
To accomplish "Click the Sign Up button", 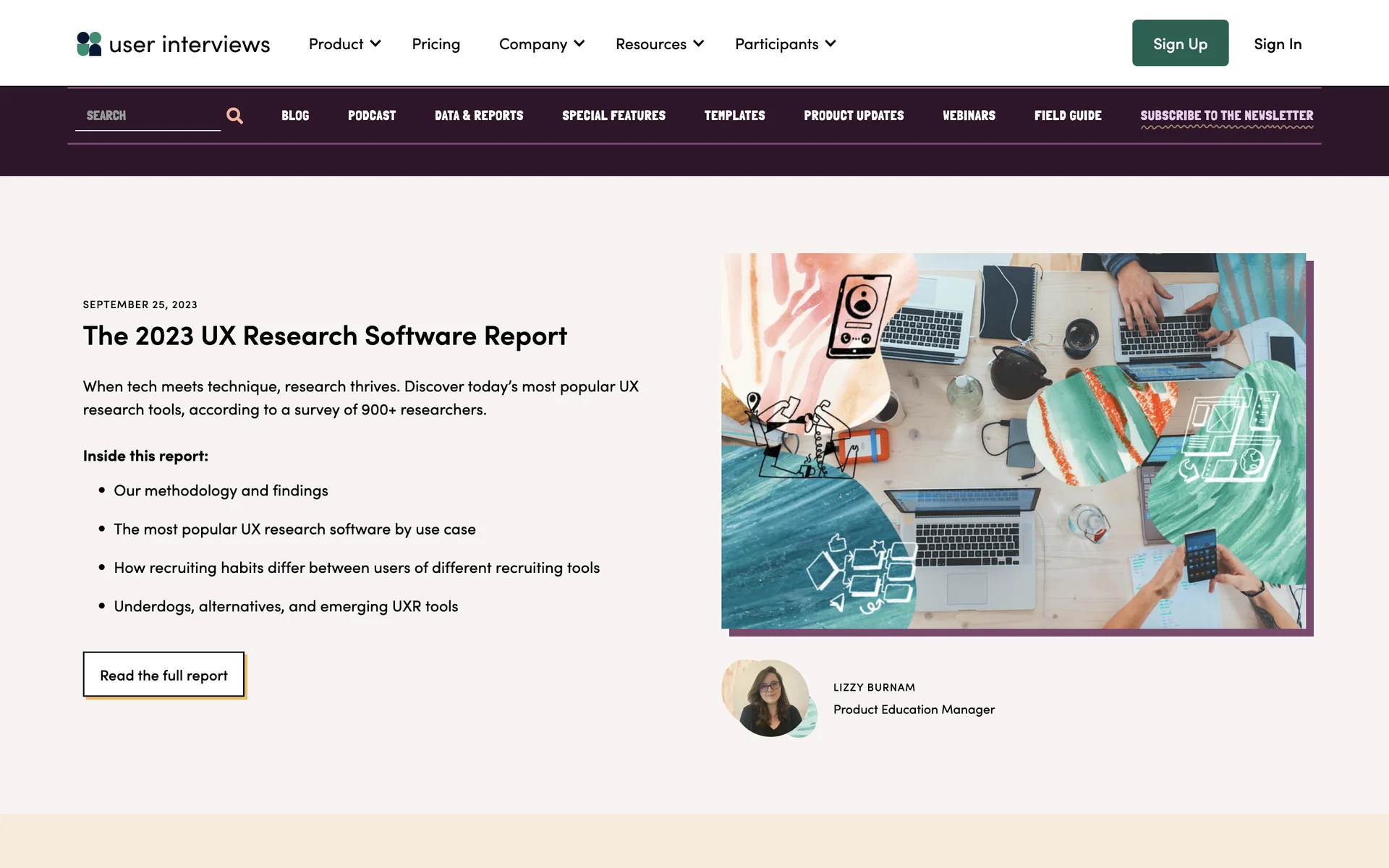I will tap(1180, 43).
